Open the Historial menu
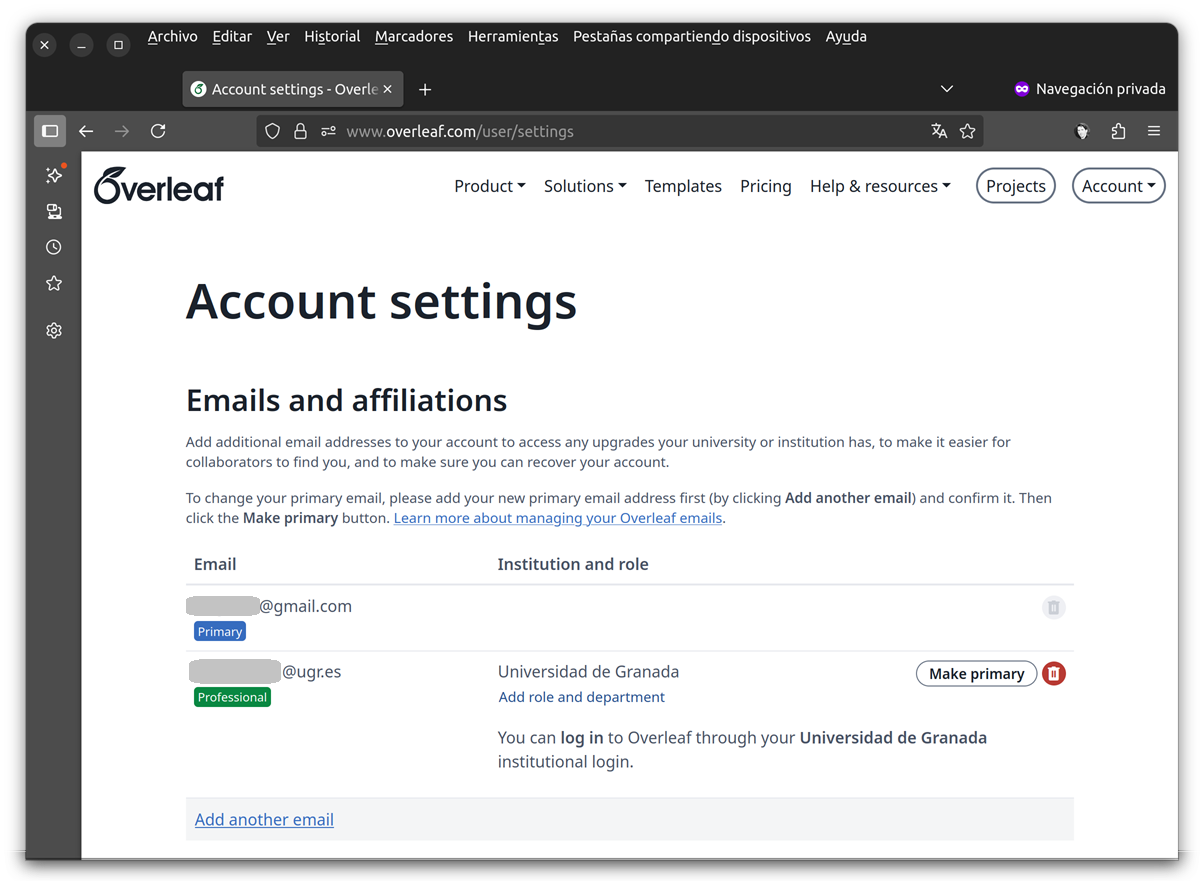Viewport: 1204px width, 881px height. (332, 36)
